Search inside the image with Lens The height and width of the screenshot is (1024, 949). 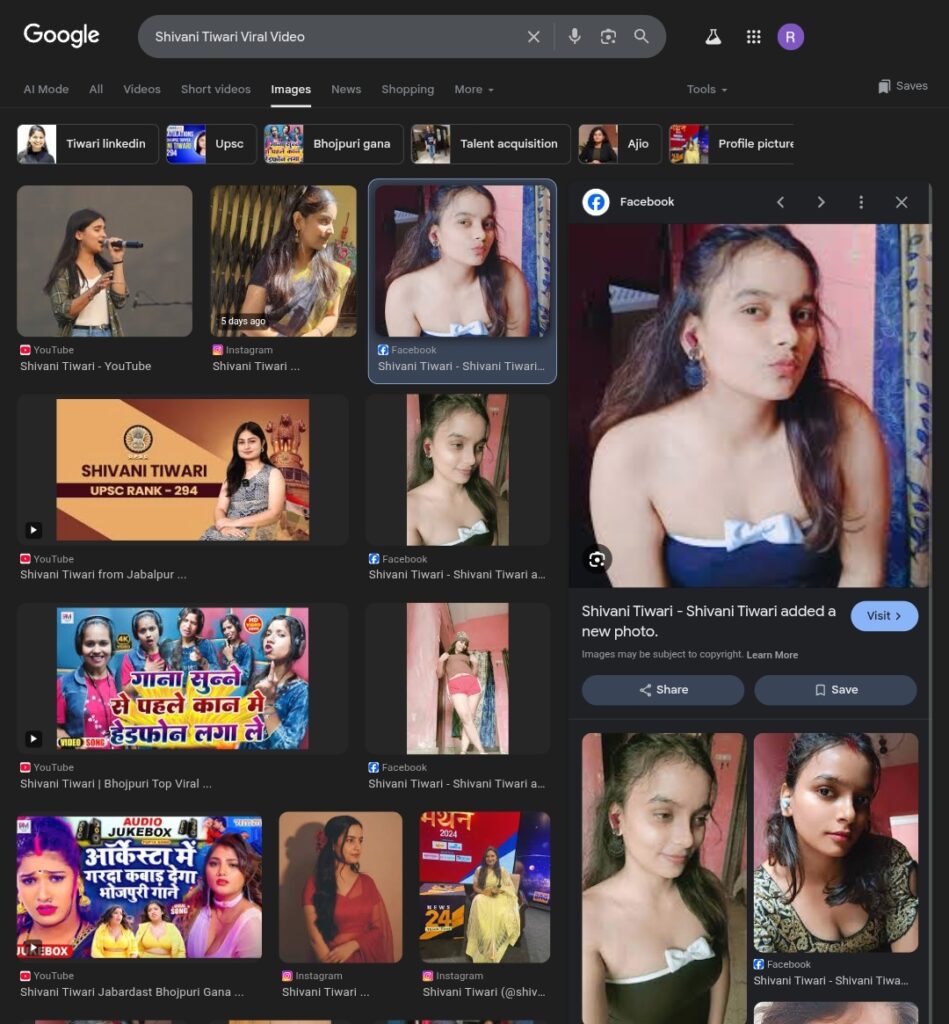tap(596, 559)
